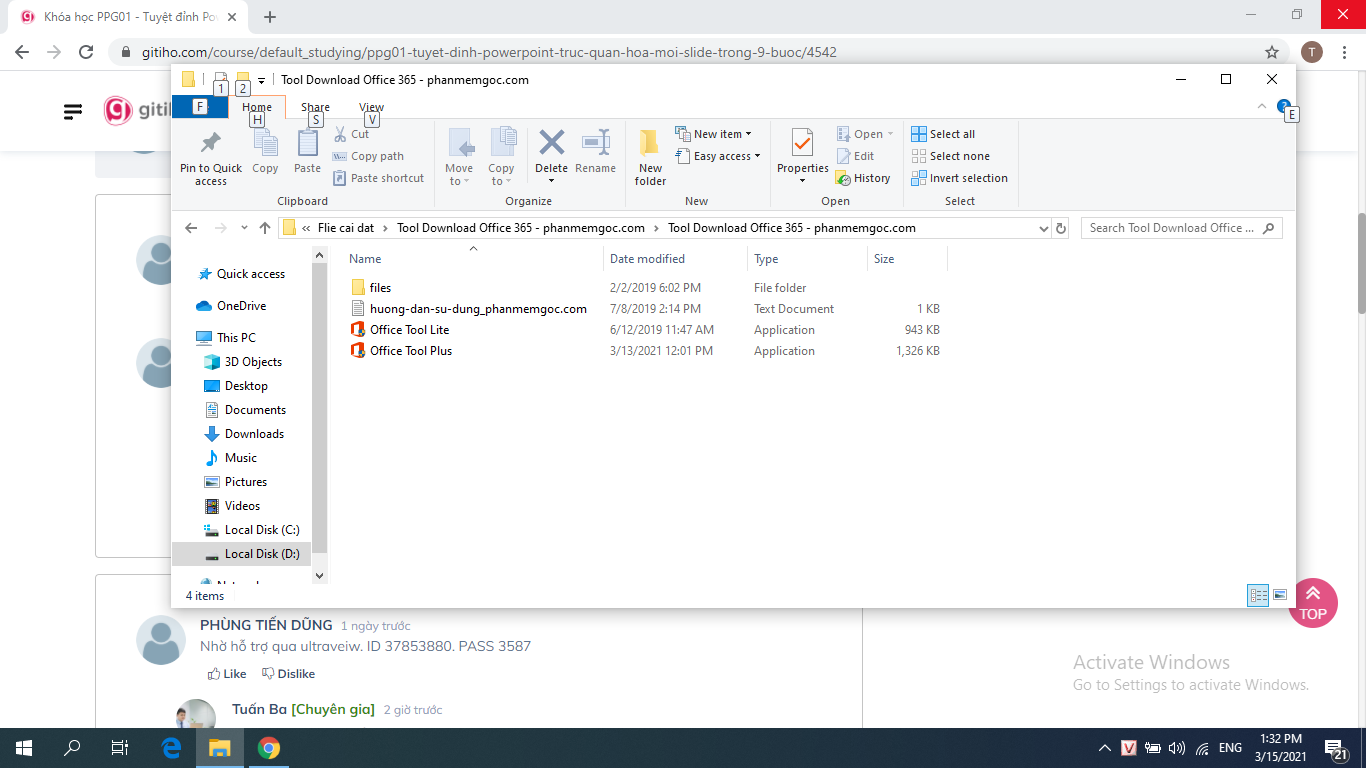Sort by the Type column header
The width and height of the screenshot is (1366, 768).
pyautogui.click(x=807, y=259)
